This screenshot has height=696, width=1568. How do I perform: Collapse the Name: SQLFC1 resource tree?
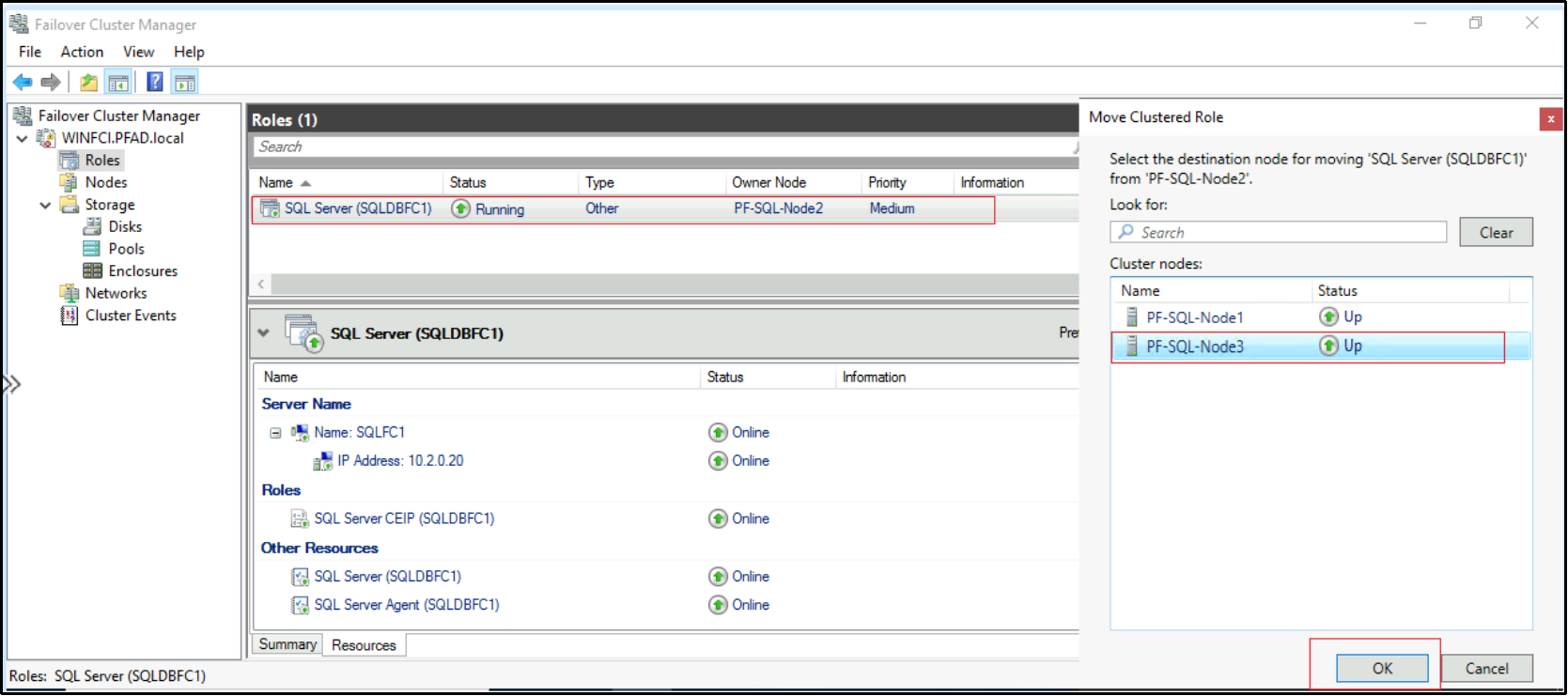pyautogui.click(x=275, y=433)
